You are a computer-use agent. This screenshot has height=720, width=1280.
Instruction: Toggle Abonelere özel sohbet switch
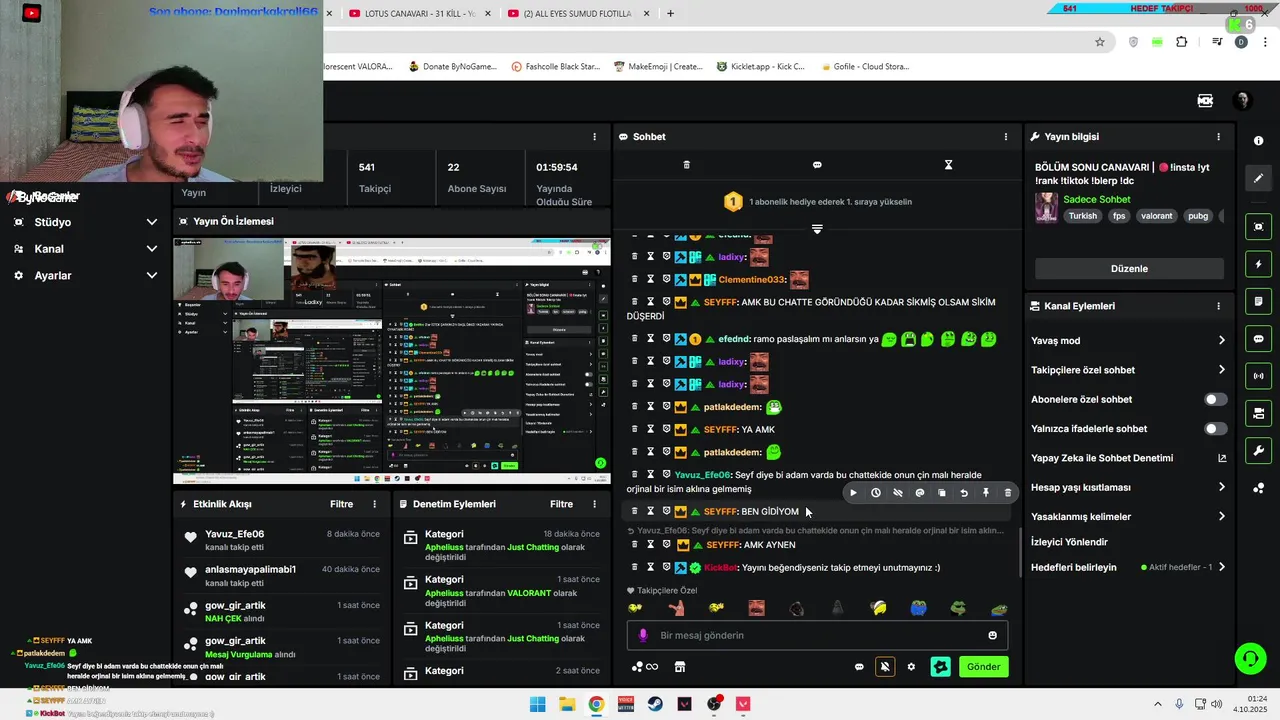pos(1215,399)
